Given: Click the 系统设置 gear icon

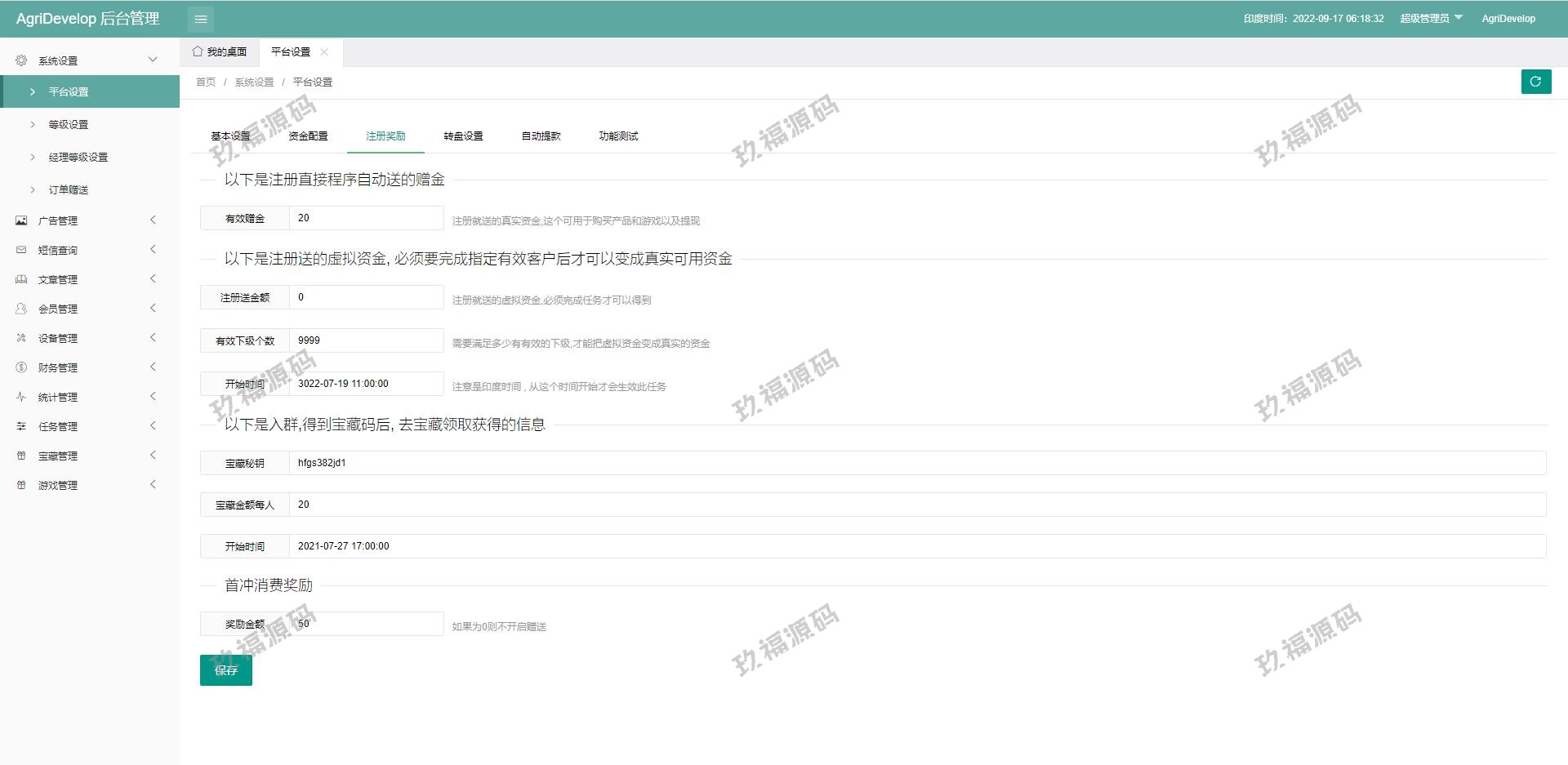Looking at the screenshot, I should pos(21,60).
